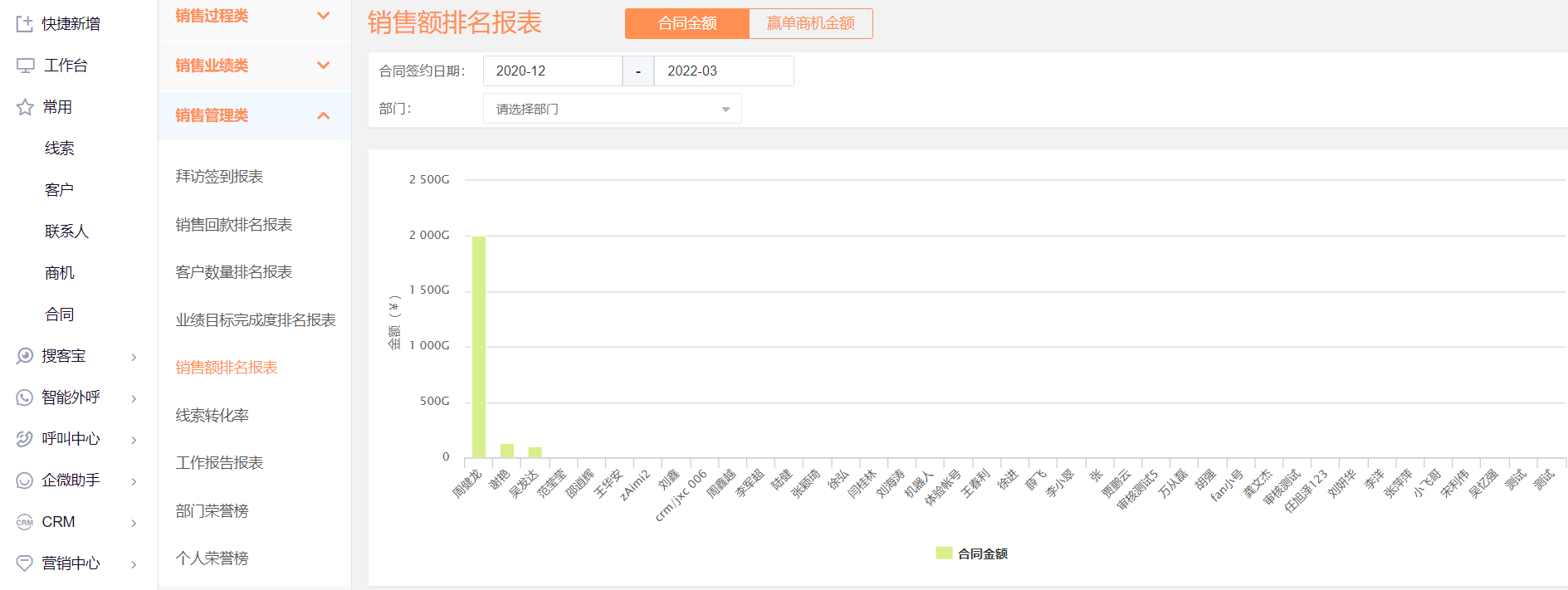Open the 呼叫中心 call icon

[25, 439]
